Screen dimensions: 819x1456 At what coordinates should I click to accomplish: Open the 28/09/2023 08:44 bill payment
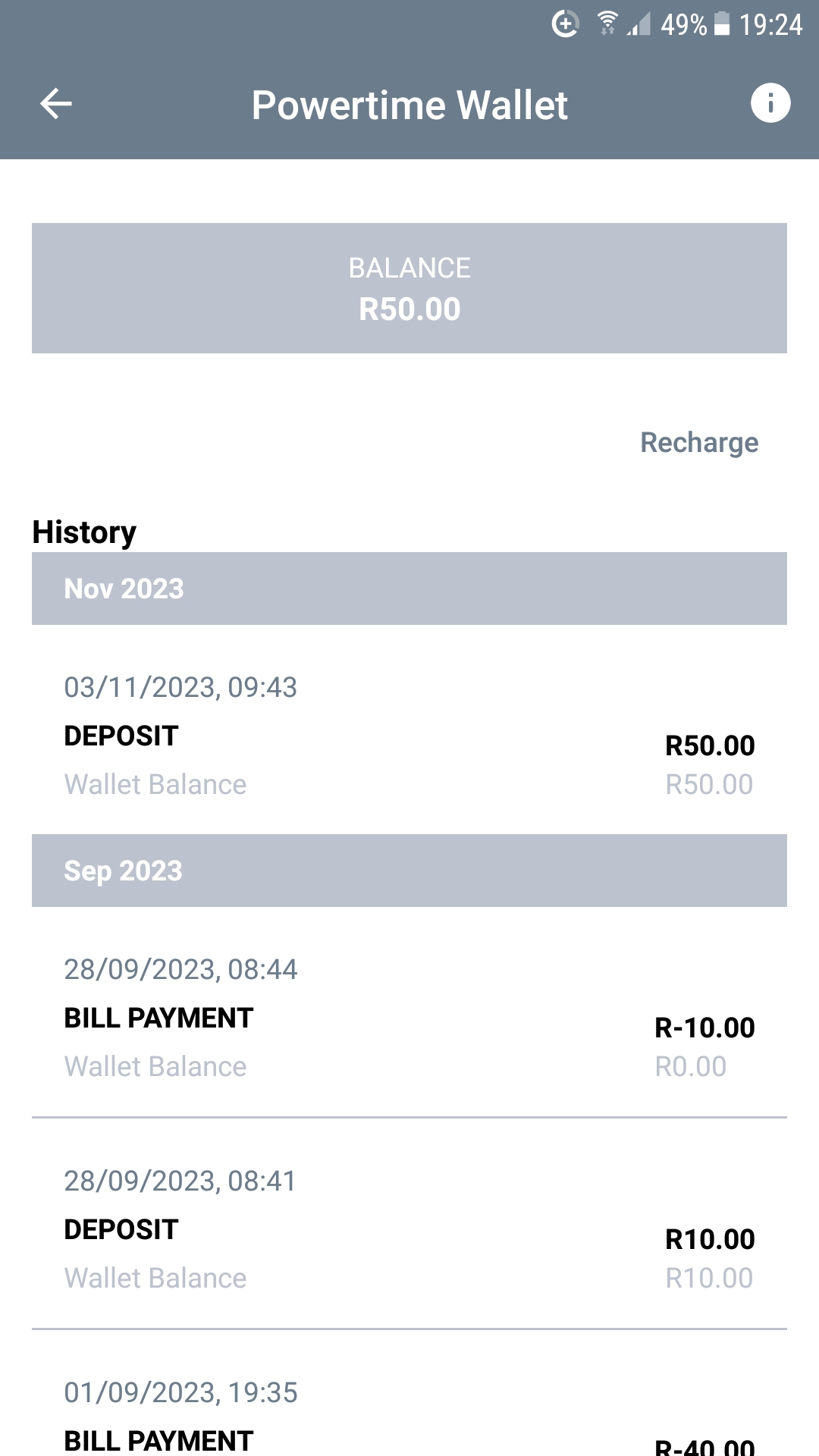(x=409, y=1018)
